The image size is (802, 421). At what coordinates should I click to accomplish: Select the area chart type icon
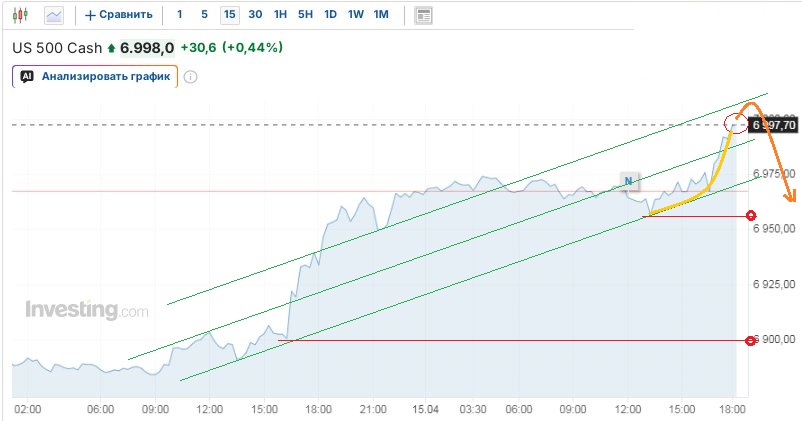pos(54,15)
